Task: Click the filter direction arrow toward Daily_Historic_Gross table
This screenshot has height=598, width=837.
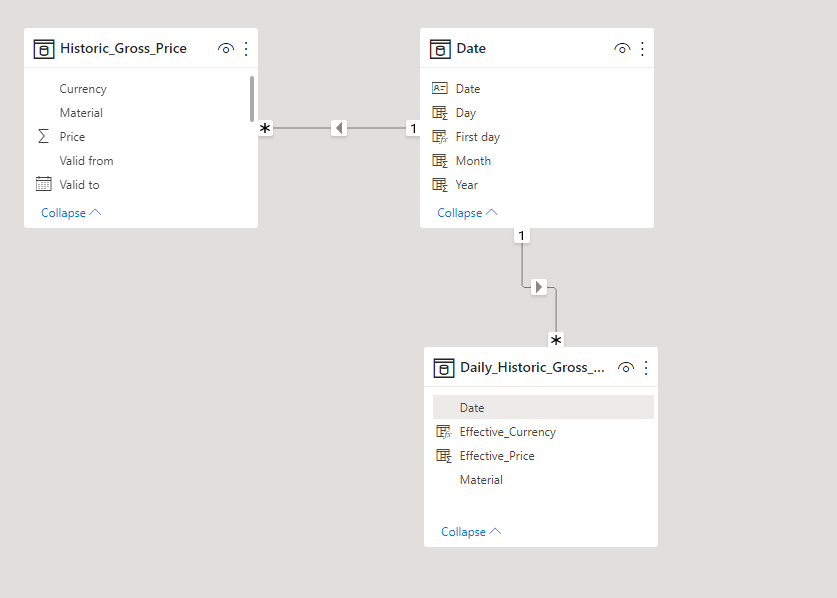Action: [x=539, y=287]
